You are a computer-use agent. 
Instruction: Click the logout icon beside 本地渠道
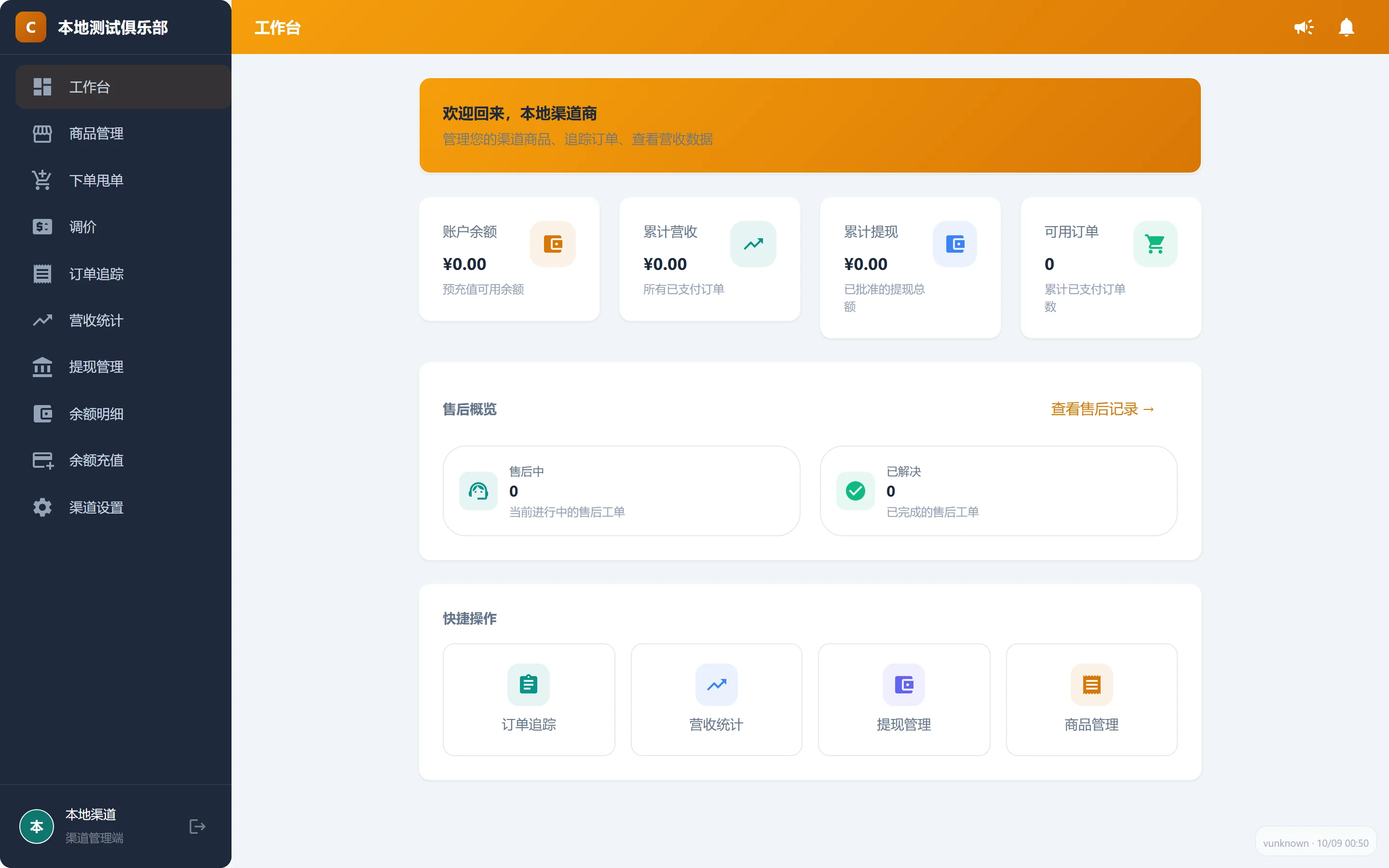197,827
